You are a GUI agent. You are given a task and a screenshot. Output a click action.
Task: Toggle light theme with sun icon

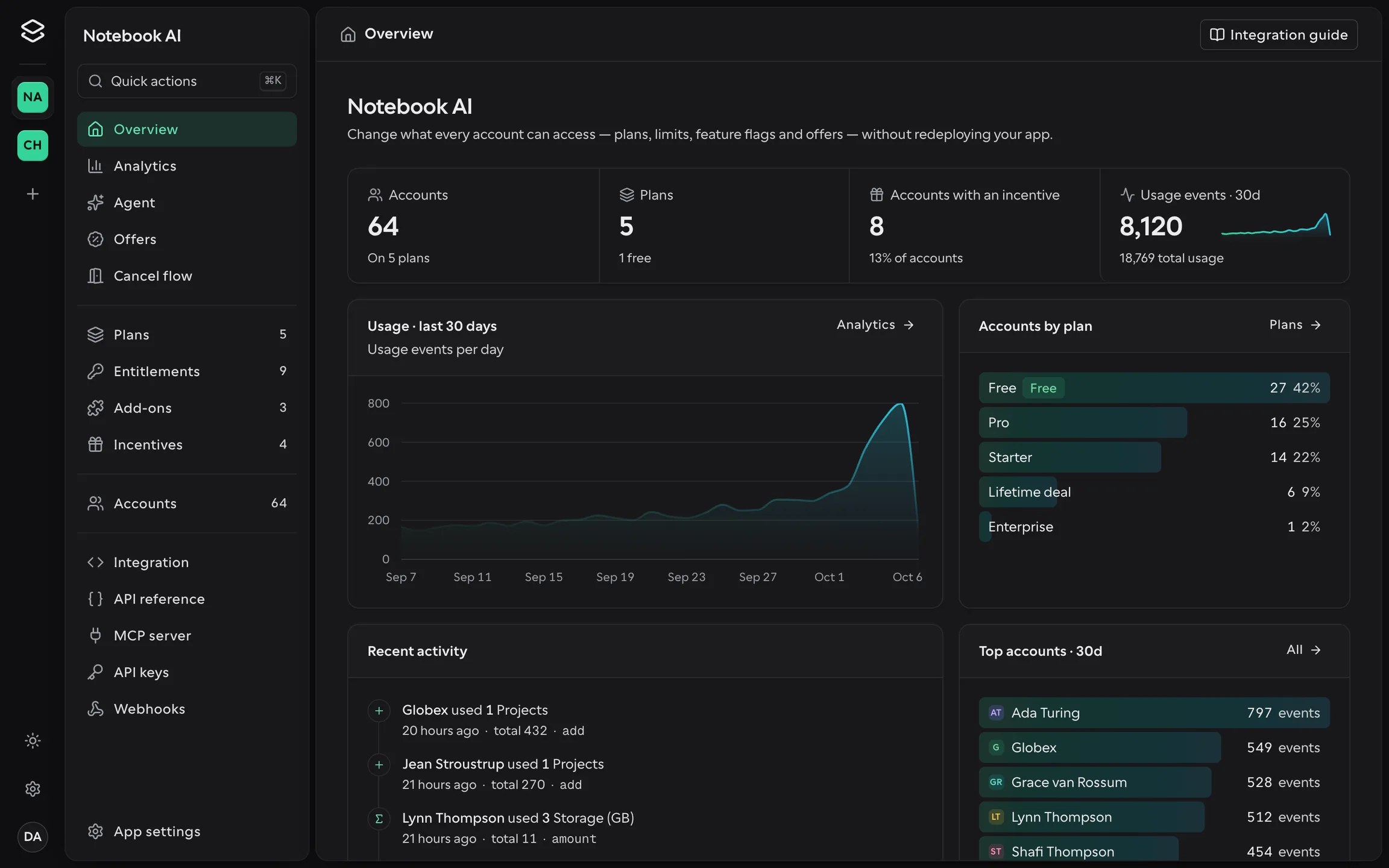[33, 740]
